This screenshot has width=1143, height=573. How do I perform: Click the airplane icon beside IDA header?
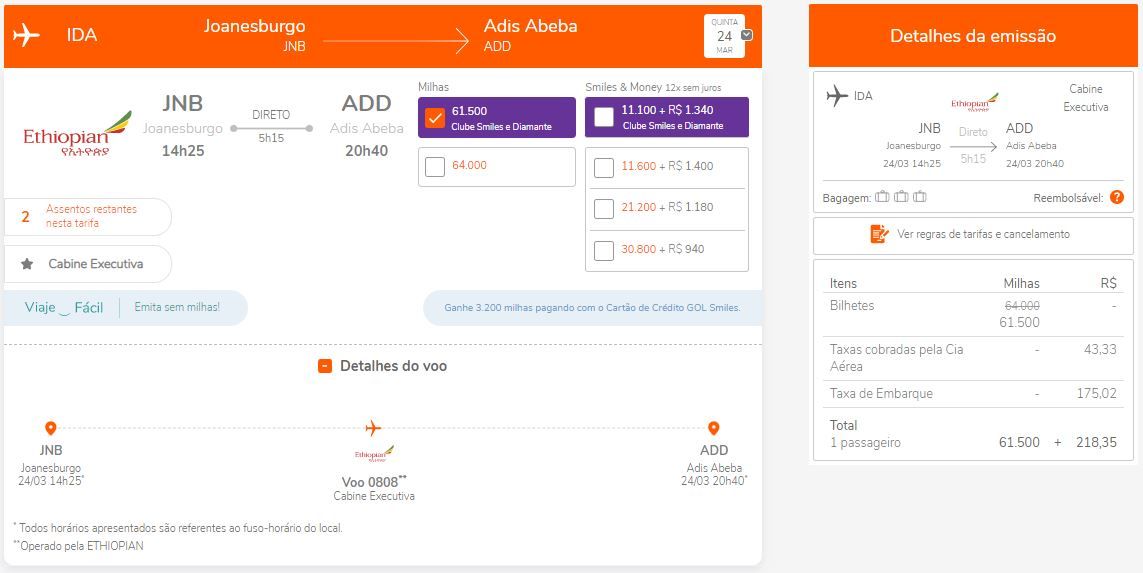pyautogui.click(x=26, y=35)
